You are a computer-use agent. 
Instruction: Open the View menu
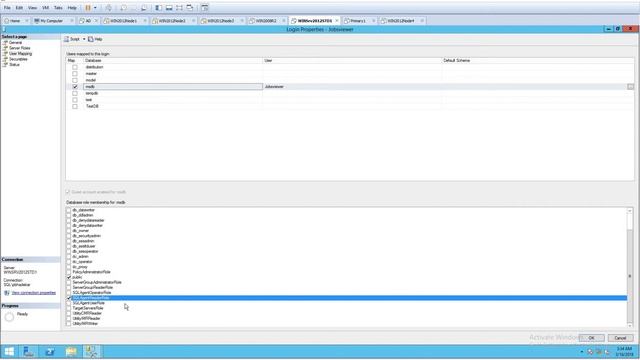point(32,8)
